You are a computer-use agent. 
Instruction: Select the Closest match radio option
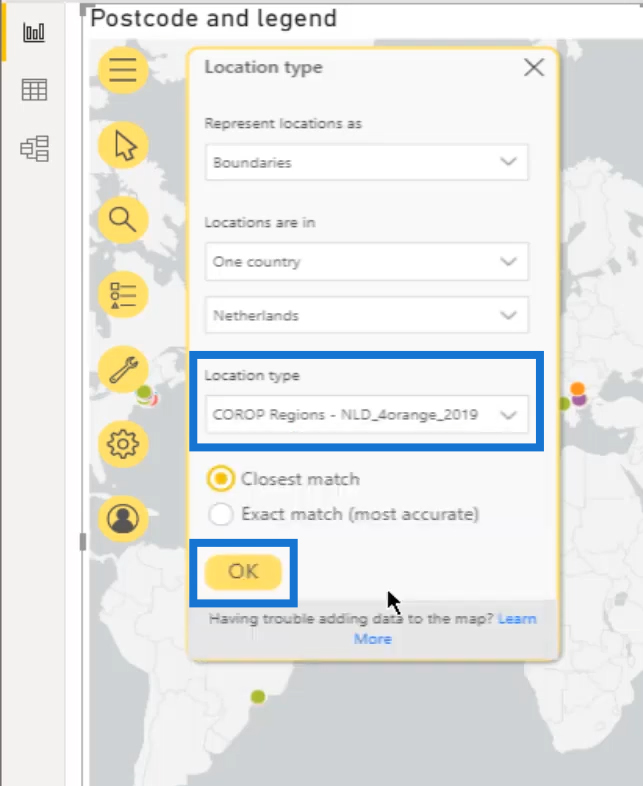pyautogui.click(x=220, y=479)
